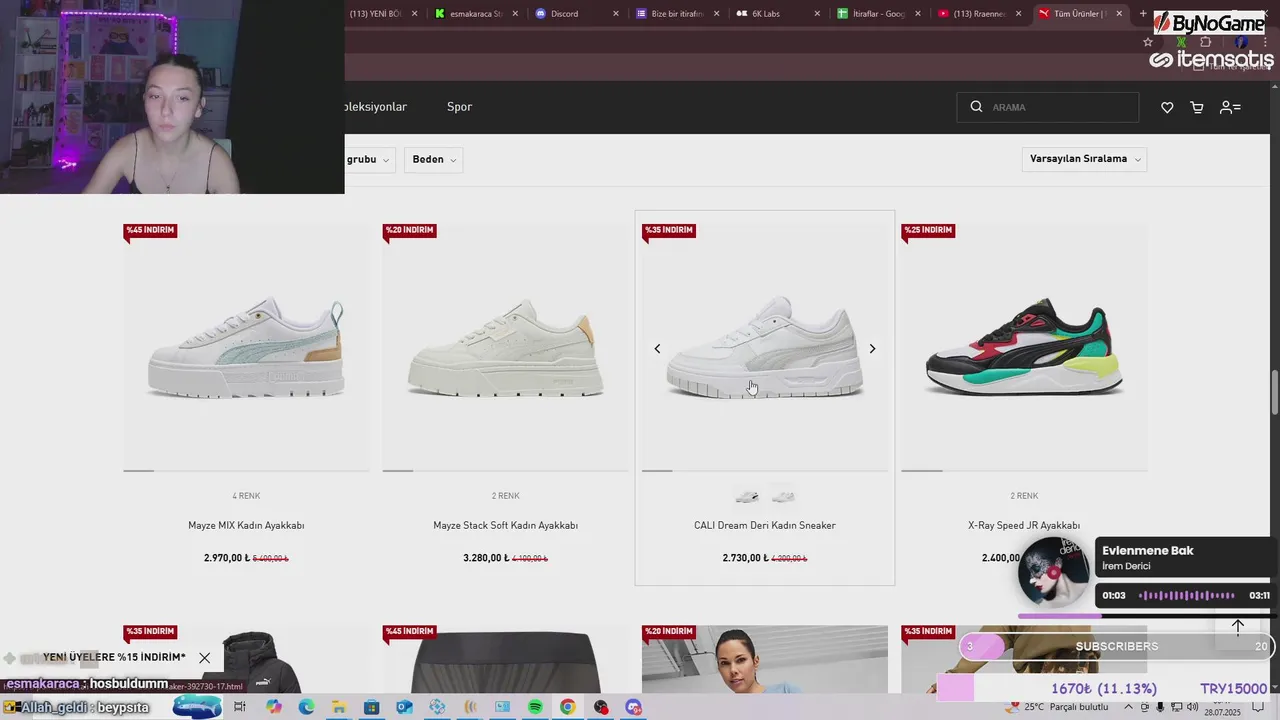Screen dimensions: 1280x720
Task: Open Mayze MIX Kadın Ayakkabı product link
Action: pos(246,526)
